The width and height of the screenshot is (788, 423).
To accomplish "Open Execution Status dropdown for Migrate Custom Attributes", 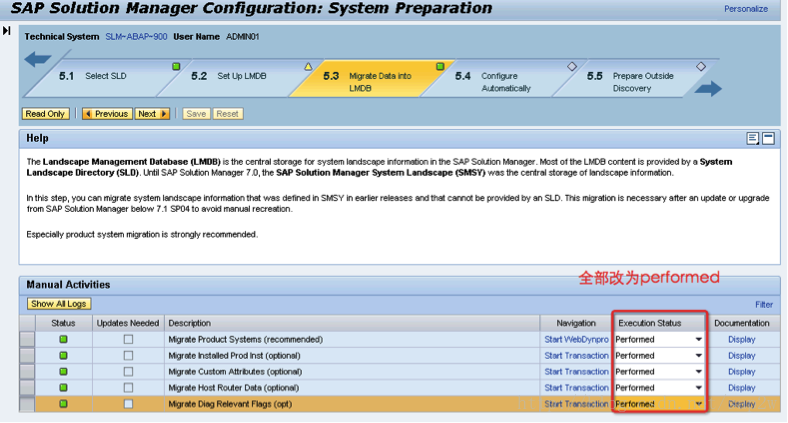I will point(699,372).
